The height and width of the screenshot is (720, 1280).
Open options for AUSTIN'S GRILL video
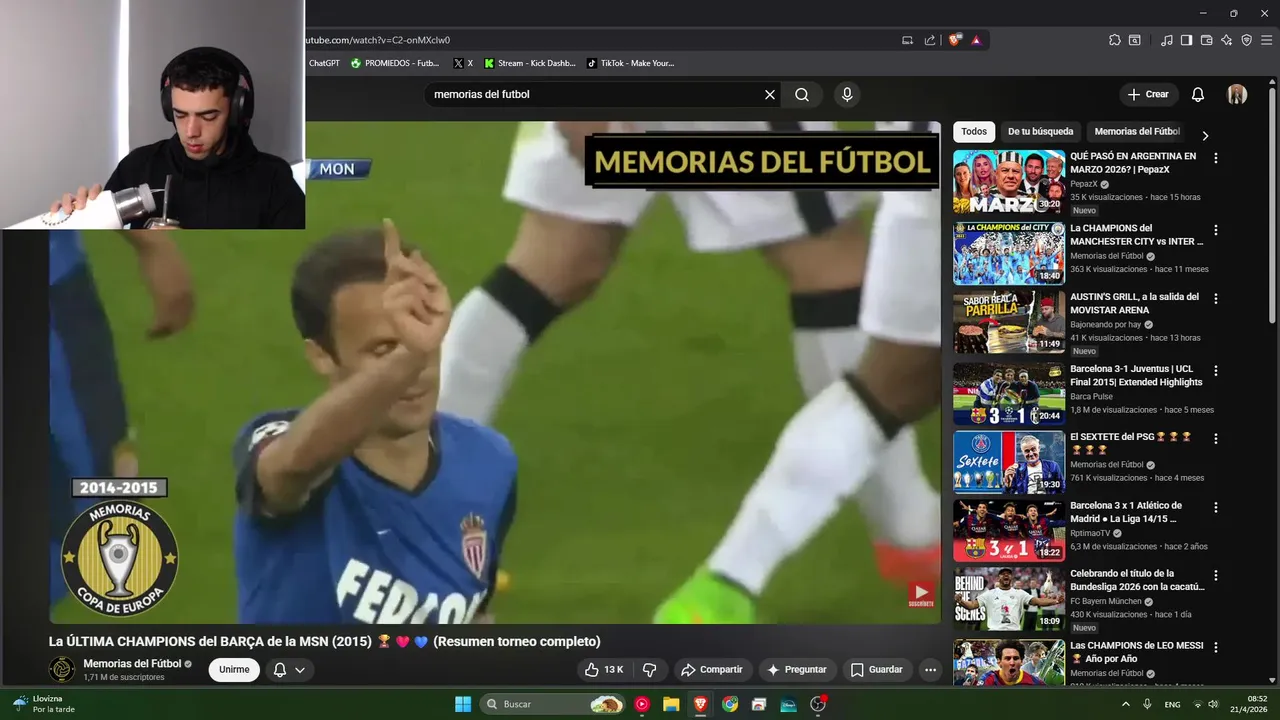click(1216, 299)
